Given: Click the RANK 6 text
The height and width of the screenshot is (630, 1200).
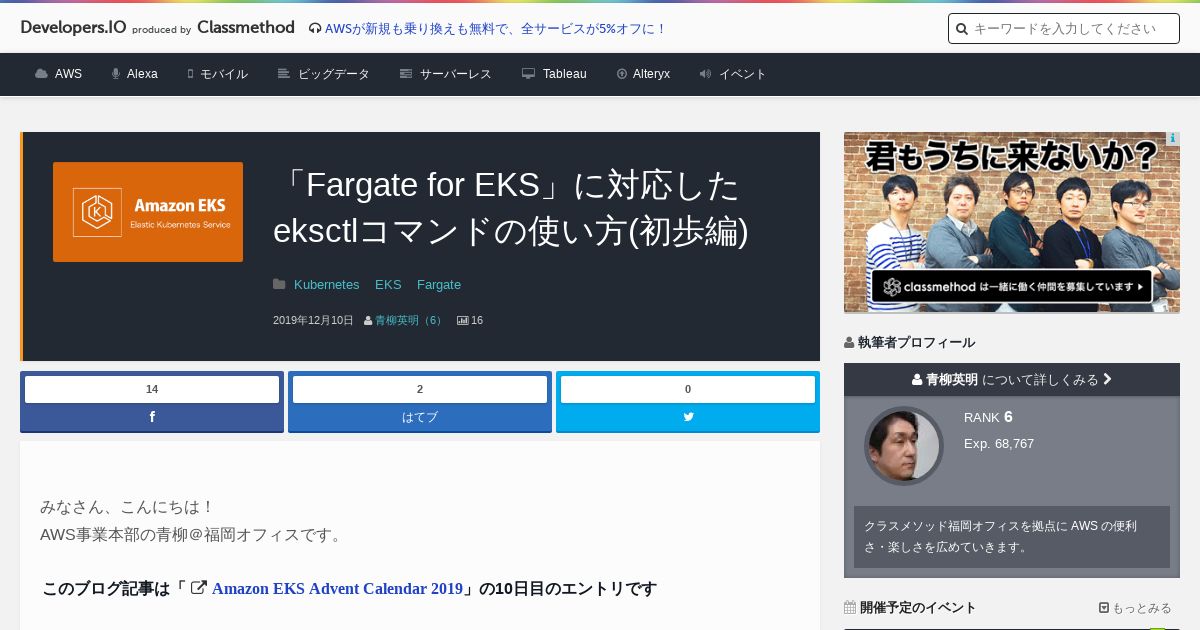Looking at the screenshot, I should 988,417.
